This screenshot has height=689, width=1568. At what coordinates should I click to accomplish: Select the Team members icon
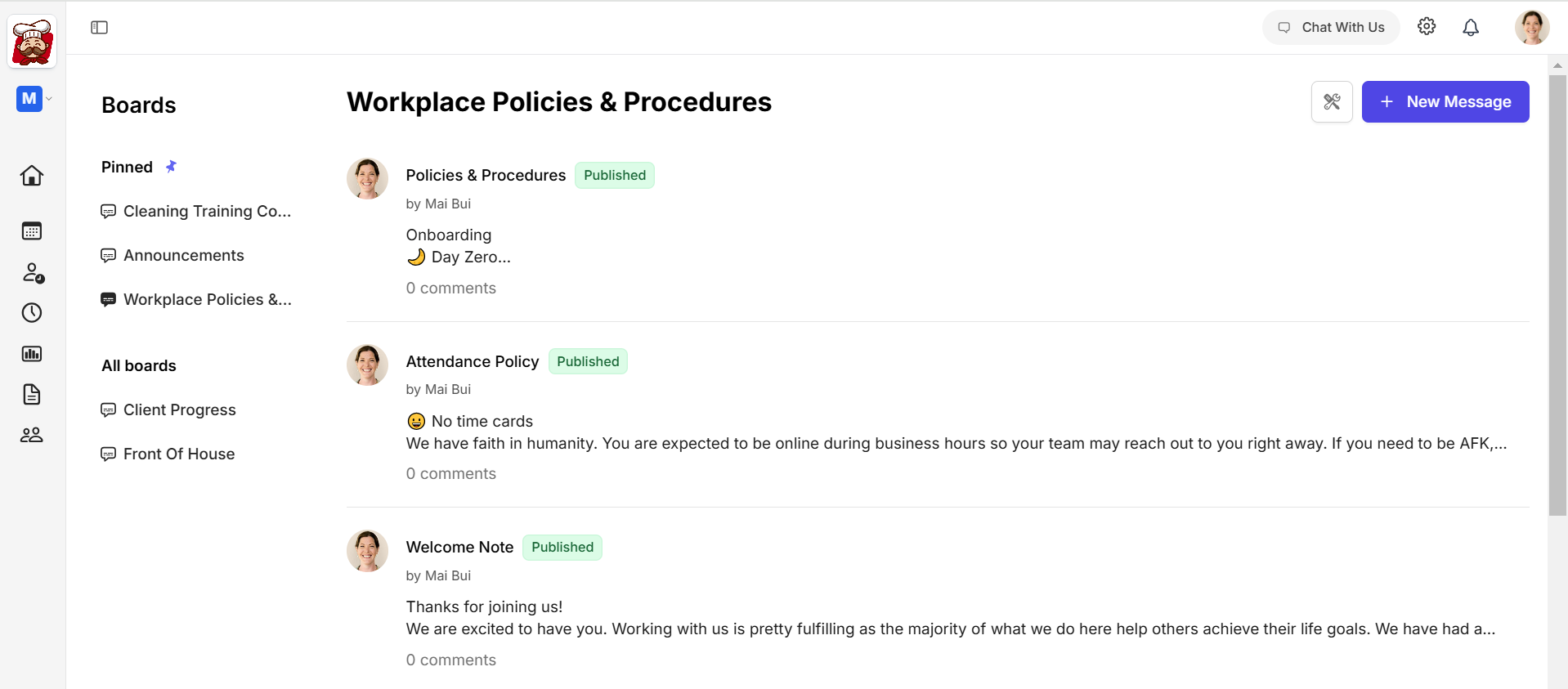32,434
